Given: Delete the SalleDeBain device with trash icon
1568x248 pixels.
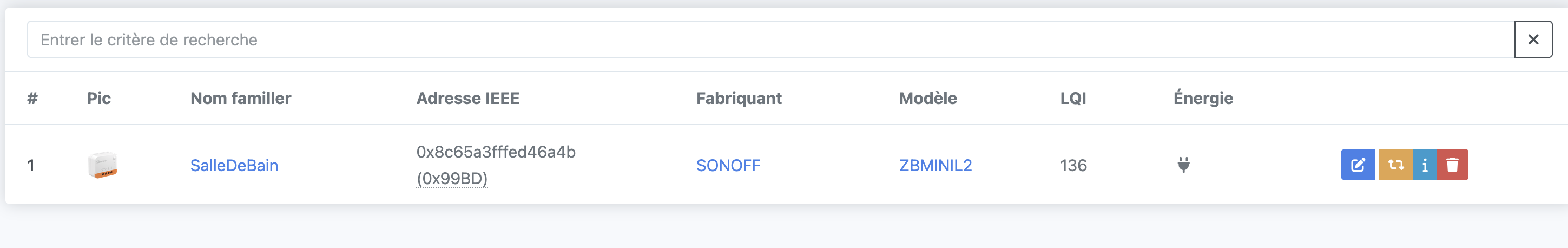Looking at the screenshot, I should pyautogui.click(x=1452, y=165).
